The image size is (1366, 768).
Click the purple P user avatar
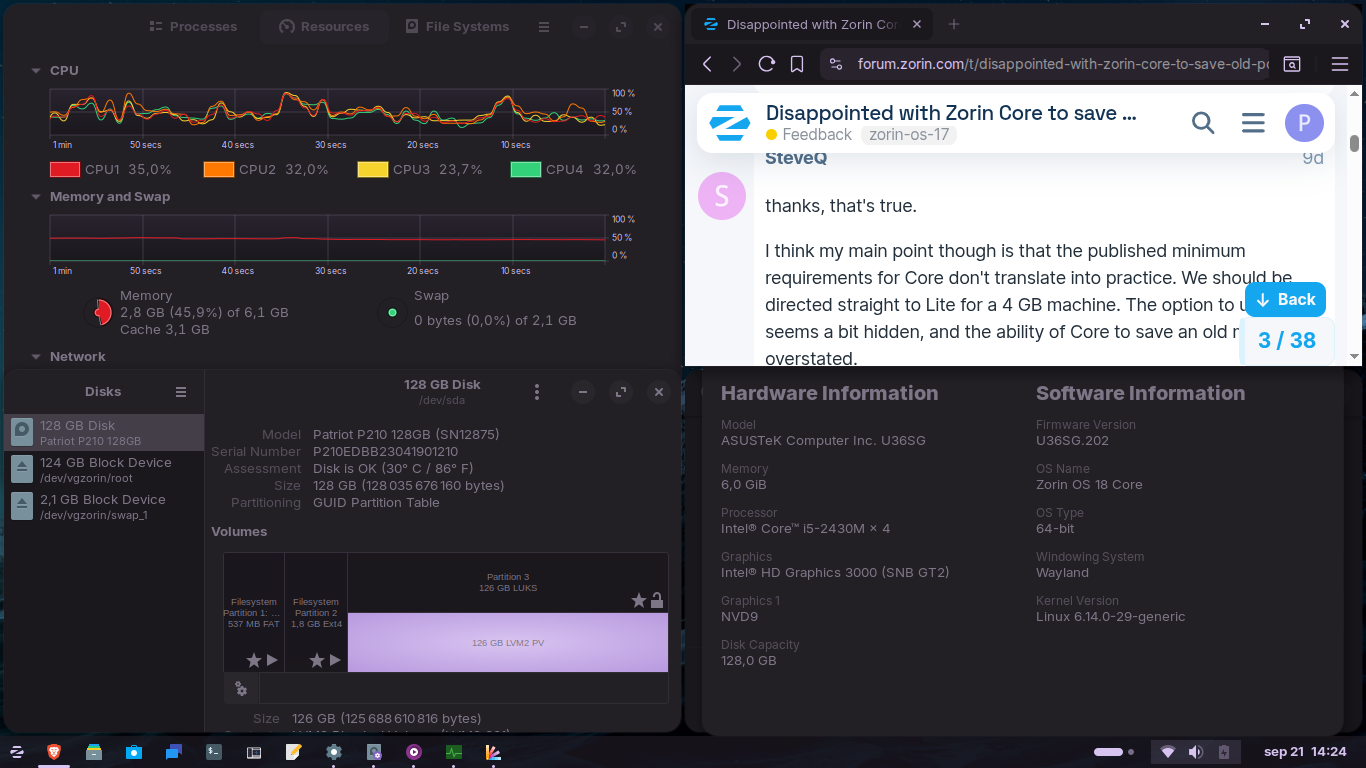[1304, 123]
